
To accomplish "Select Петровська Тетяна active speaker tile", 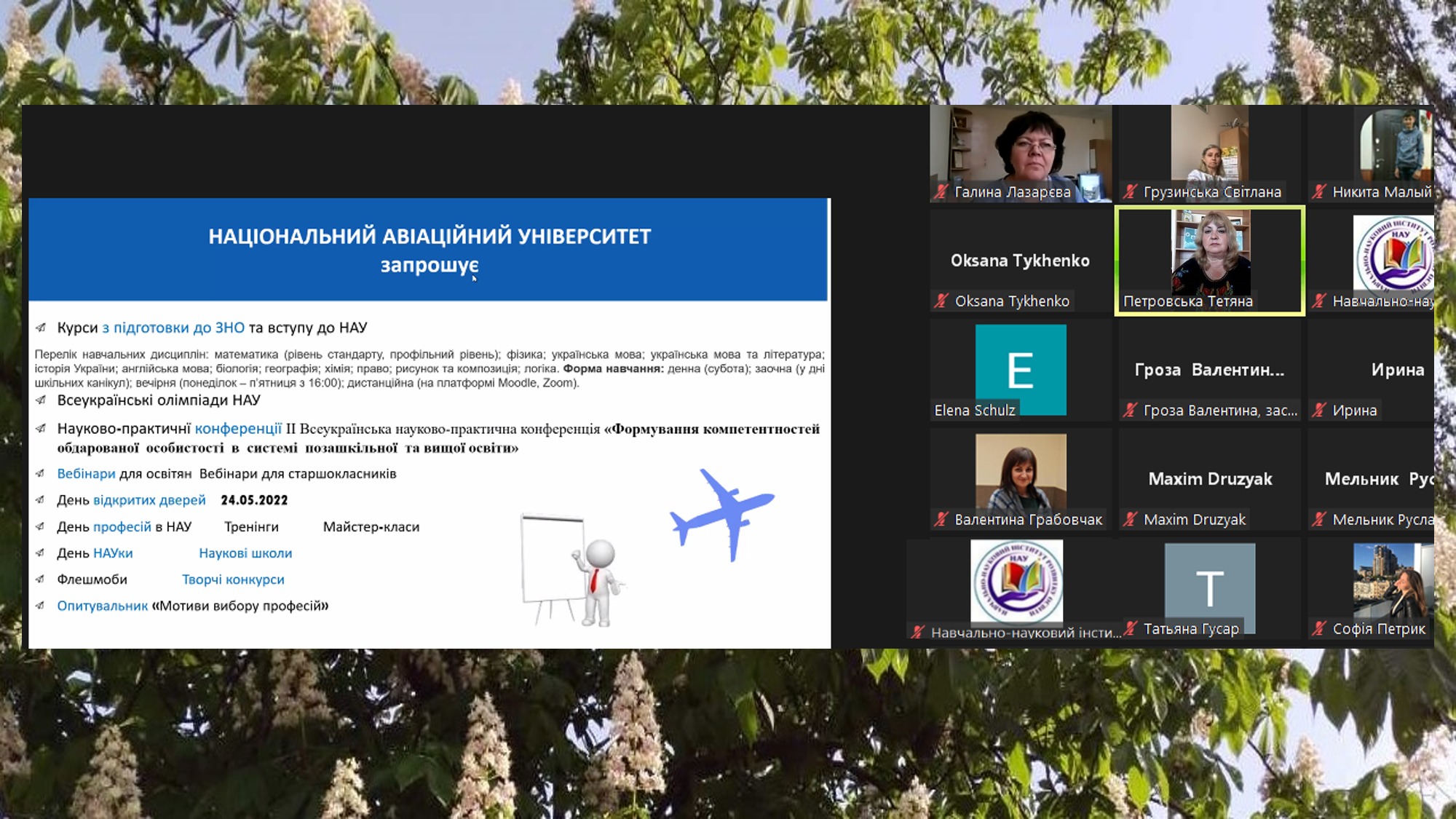I will [1209, 260].
